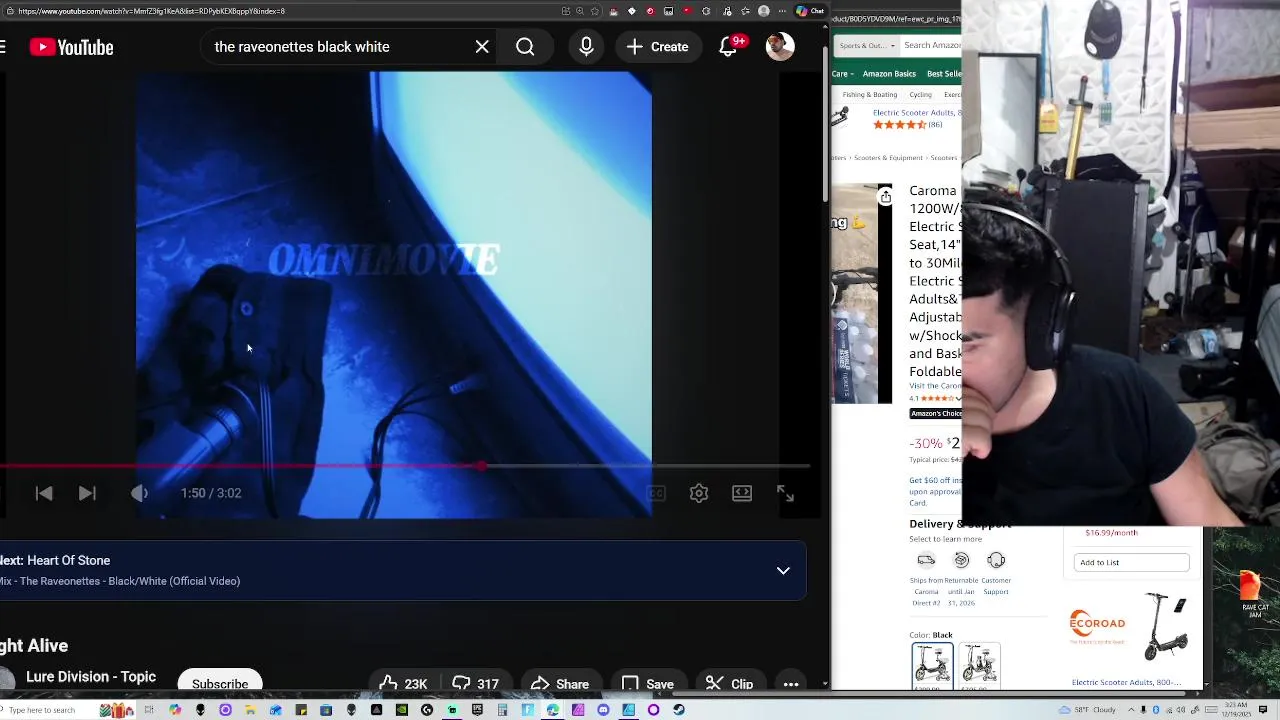Toggle closed captions in the player
The width and height of the screenshot is (1280, 720).
coord(656,493)
